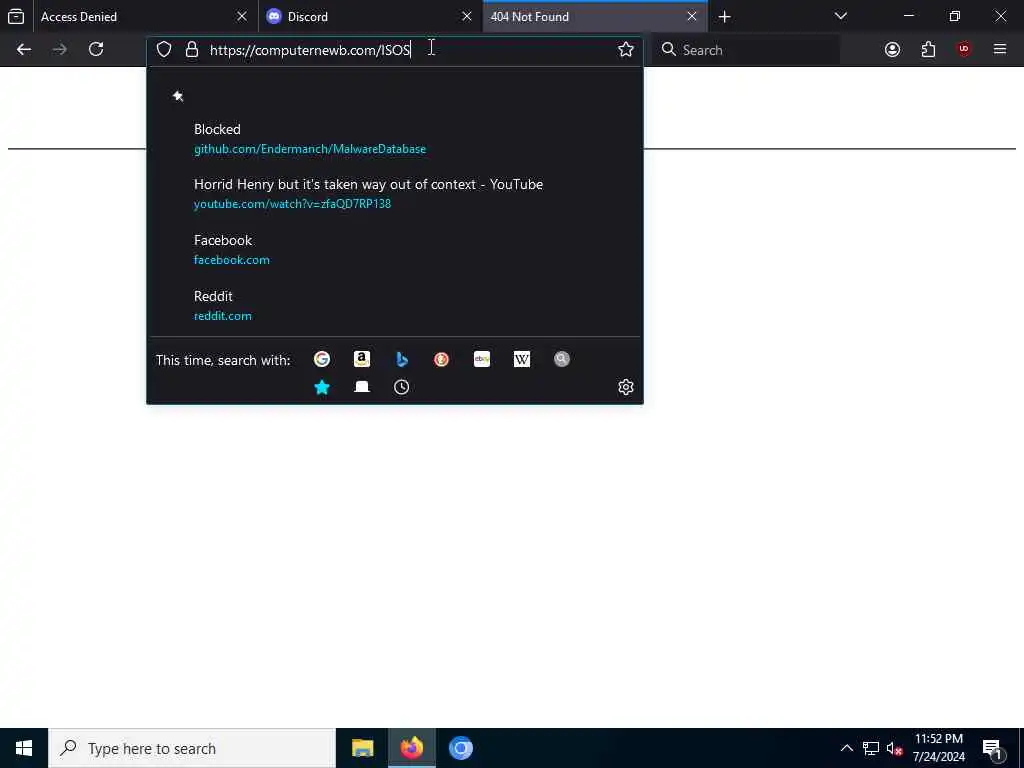Viewport: 1024px width, 768px height.
Task: Go back to the previous page
Action: tap(24, 50)
